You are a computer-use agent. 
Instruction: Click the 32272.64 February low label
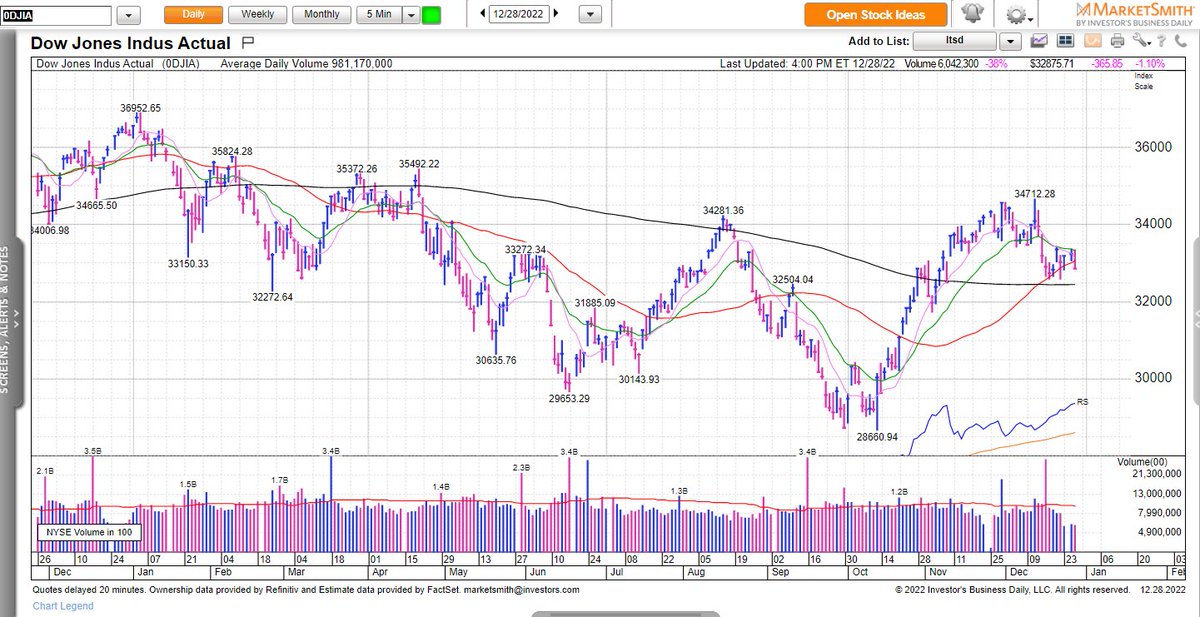coord(272,296)
